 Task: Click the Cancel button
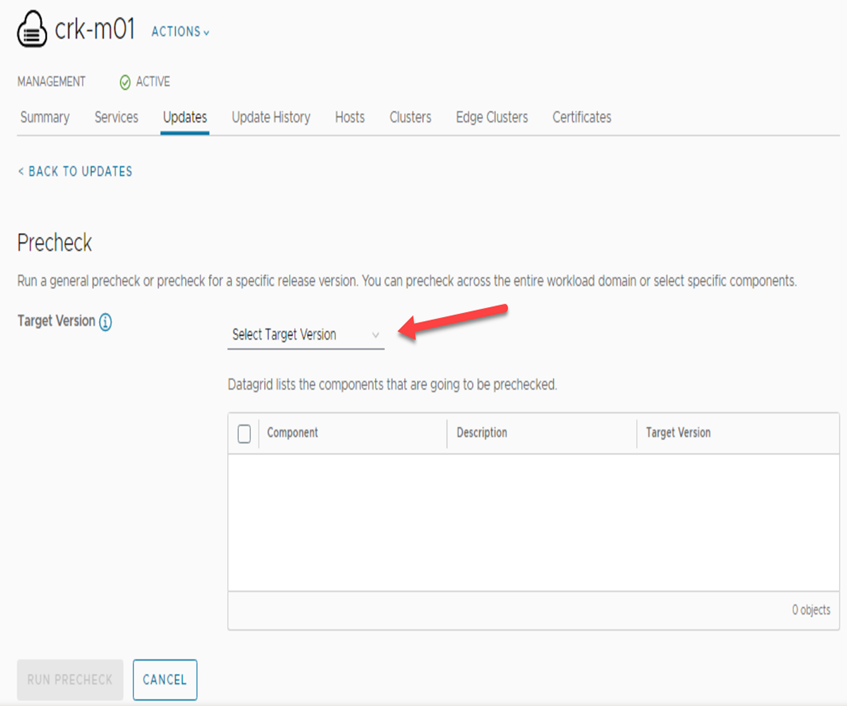click(165, 679)
